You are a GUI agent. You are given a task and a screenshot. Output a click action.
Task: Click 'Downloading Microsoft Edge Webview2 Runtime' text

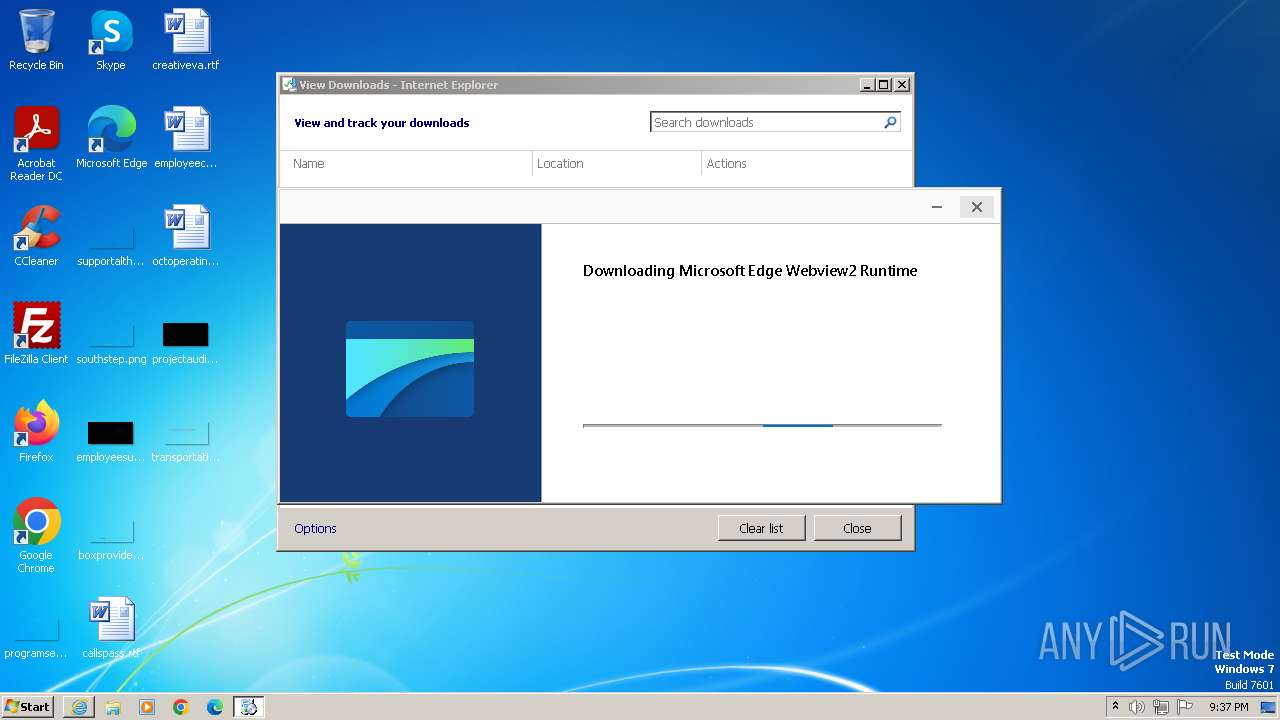click(750, 271)
